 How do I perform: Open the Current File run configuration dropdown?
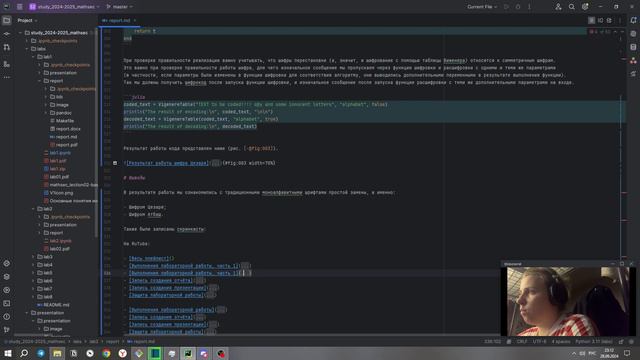point(482,7)
